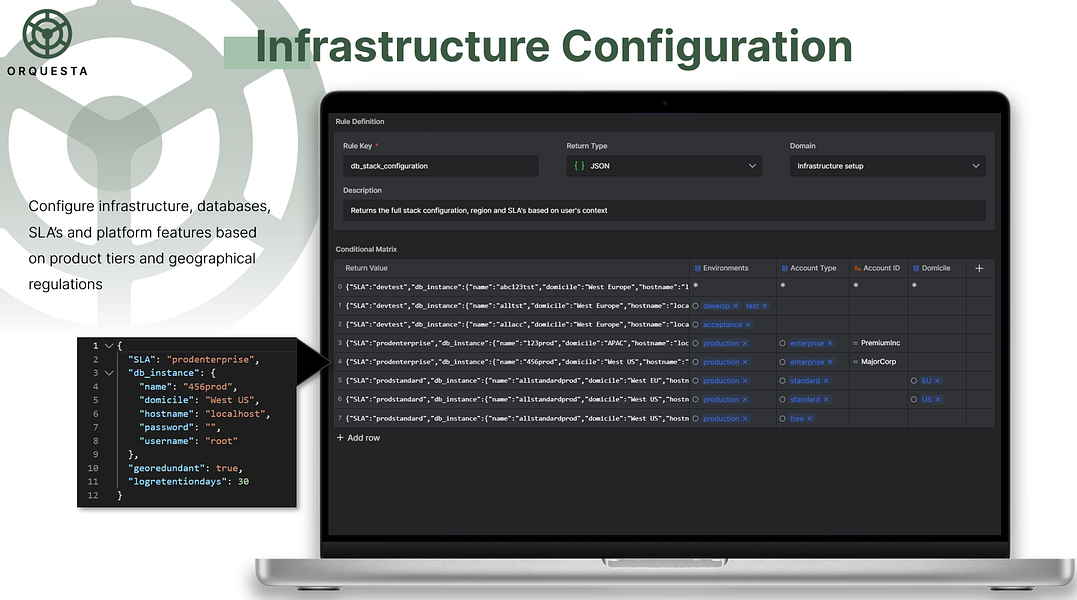The height and width of the screenshot is (600, 1077).
Task: Remove the EU domicile tag
Action: pyautogui.click(x=938, y=380)
